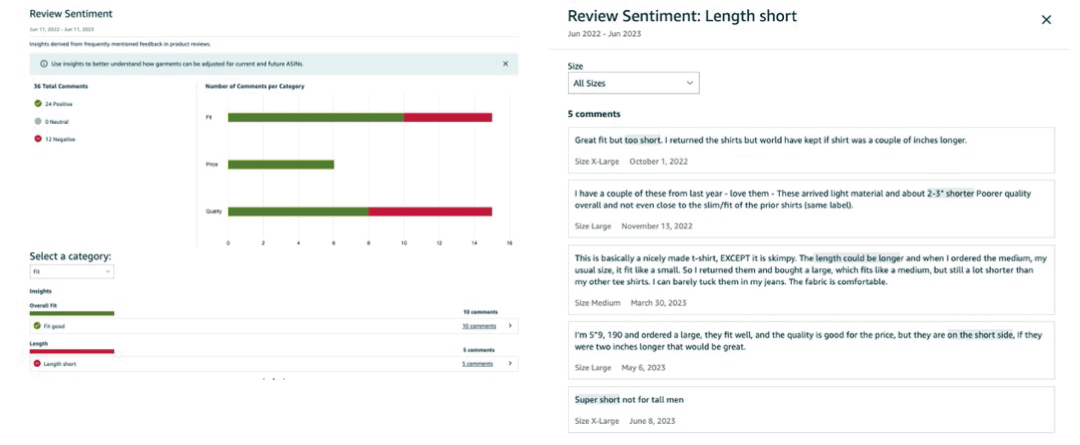Click the info icon in the banner
1080x445 pixels.
(44, 64)
